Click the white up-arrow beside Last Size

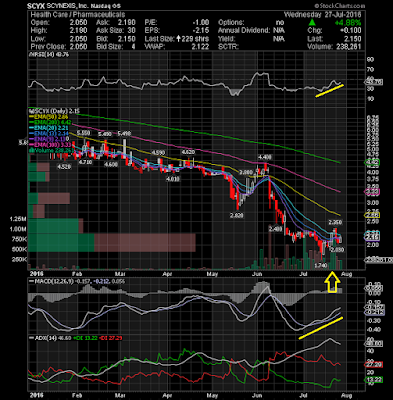(x=179, y=39)
